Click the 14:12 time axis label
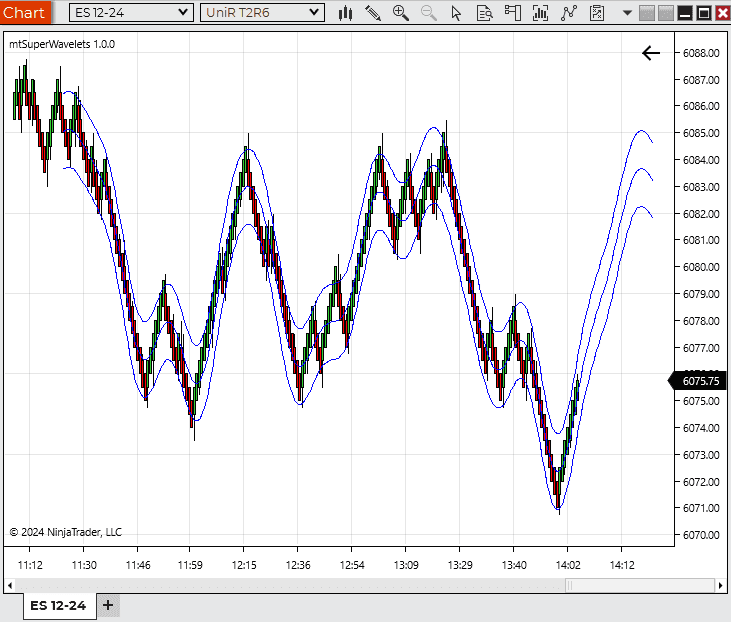The width and height of the screenshot is (731, 622). (622, 565)
